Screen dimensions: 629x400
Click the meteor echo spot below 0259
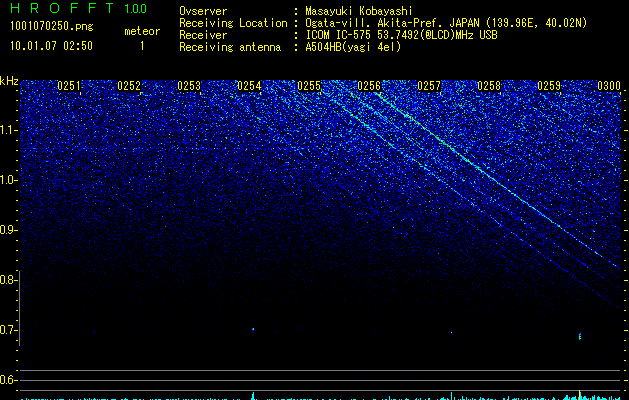[x=580, y=336]
